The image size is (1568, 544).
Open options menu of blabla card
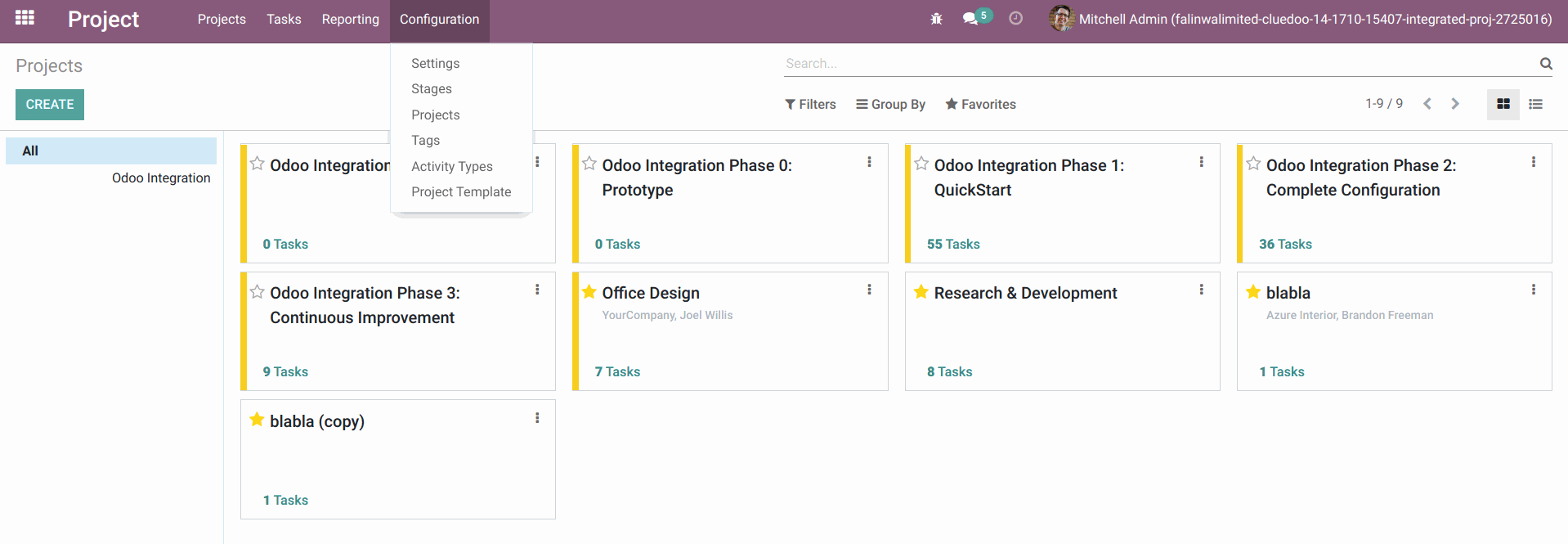click(1533, 290)
